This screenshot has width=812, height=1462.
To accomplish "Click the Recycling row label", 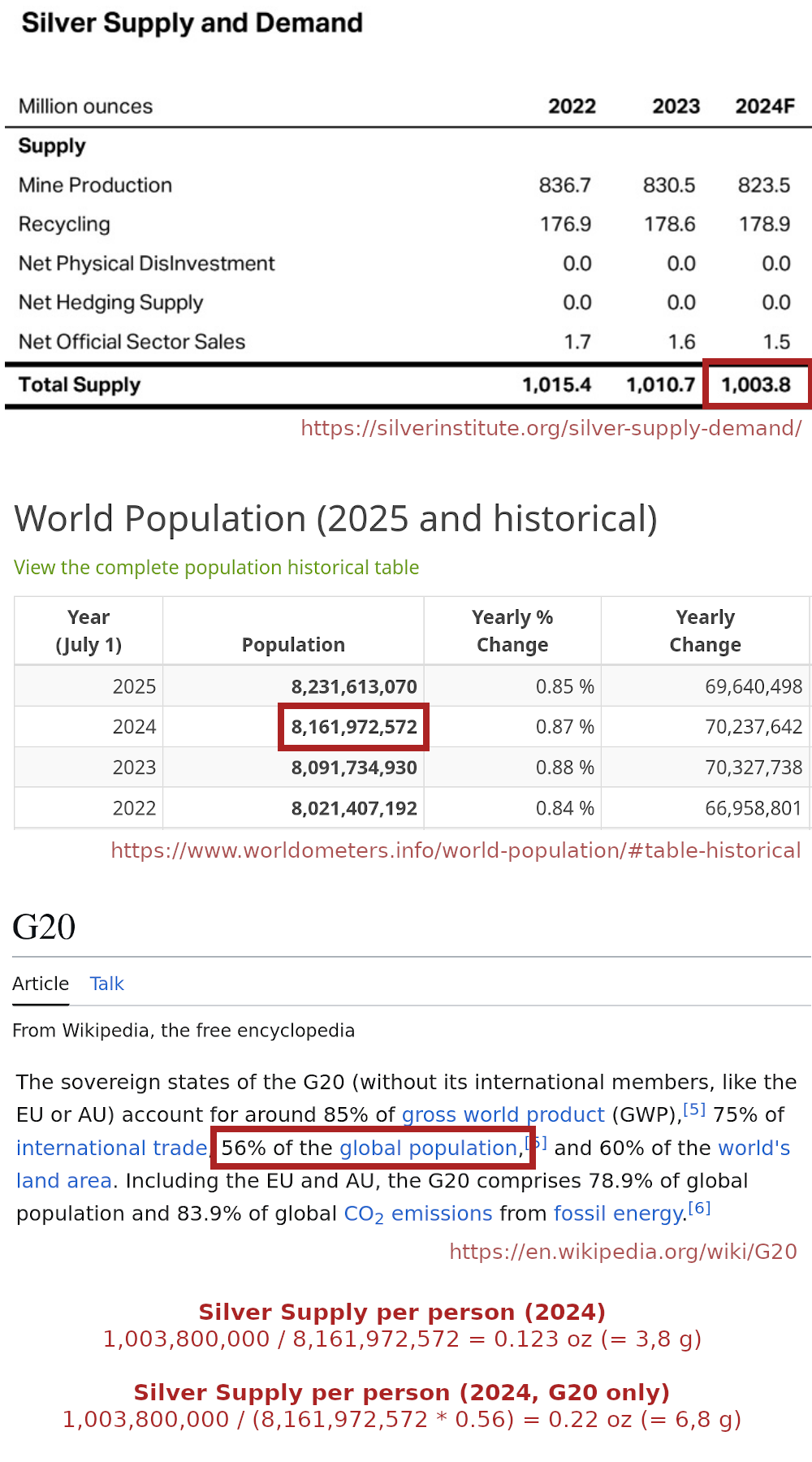I will point(64,224).
